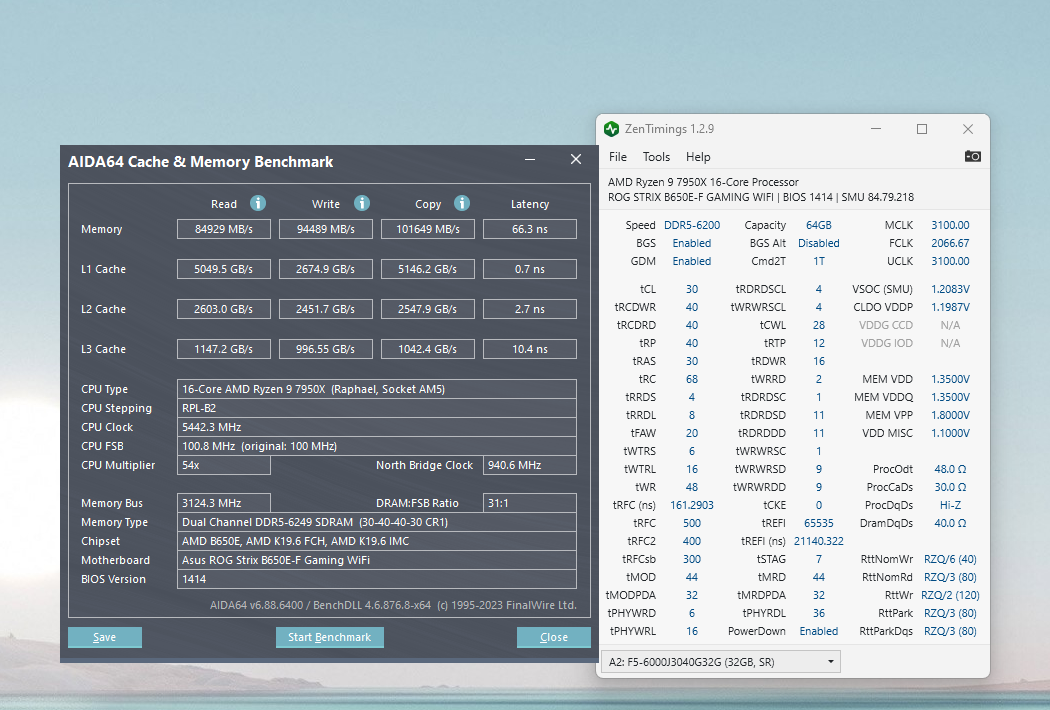Click Memory Copy value 101649 MB/s

(x=428, y=229)
